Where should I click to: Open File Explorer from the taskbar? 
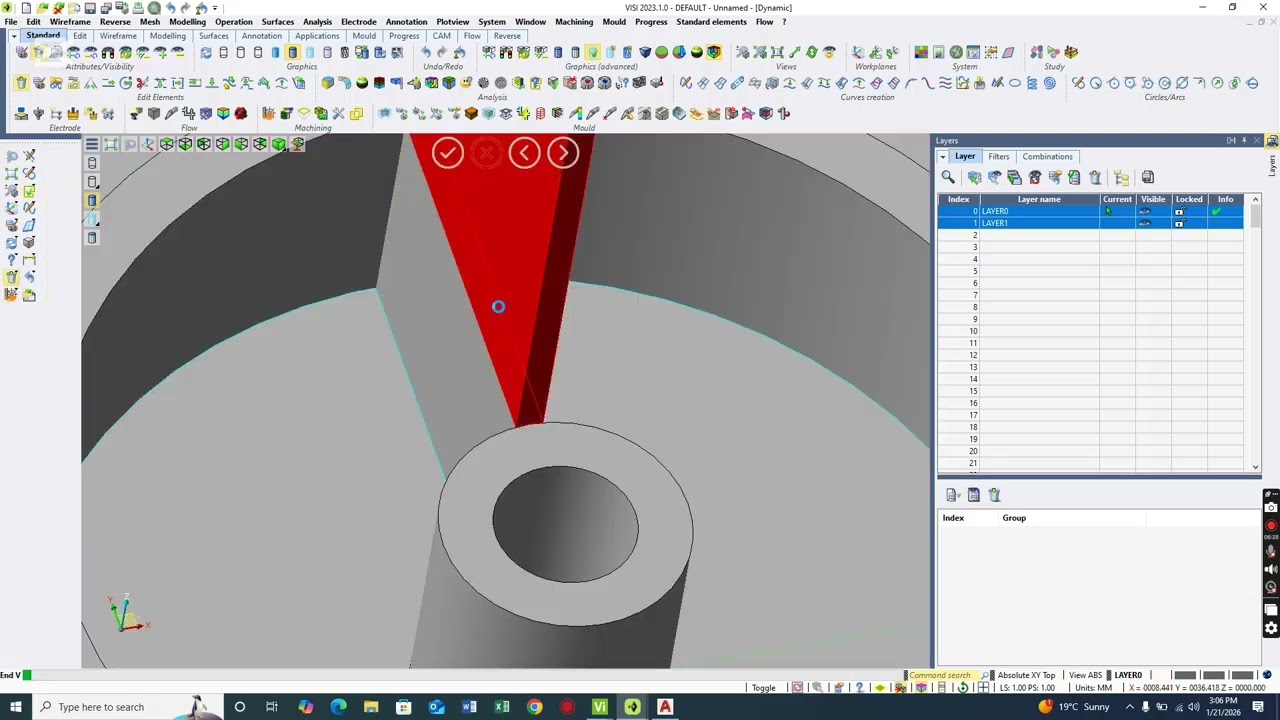pos(371,707)
